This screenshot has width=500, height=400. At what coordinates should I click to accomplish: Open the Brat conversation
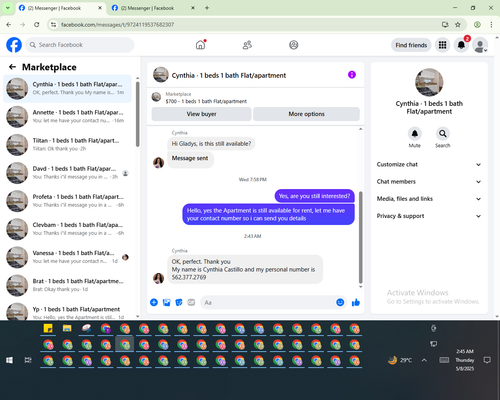67,285
